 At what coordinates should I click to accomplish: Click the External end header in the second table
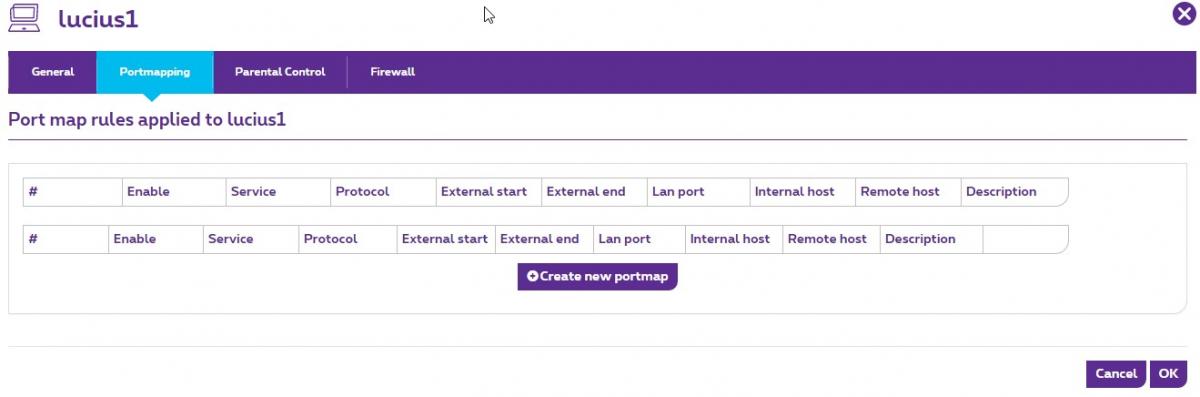(539, 239)
